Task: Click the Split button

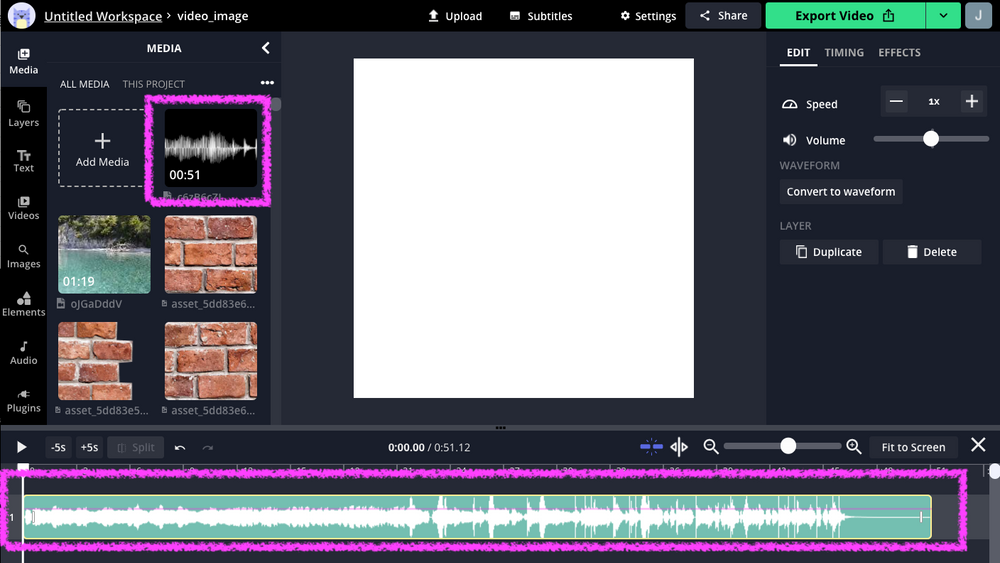Action: (135, 448)
